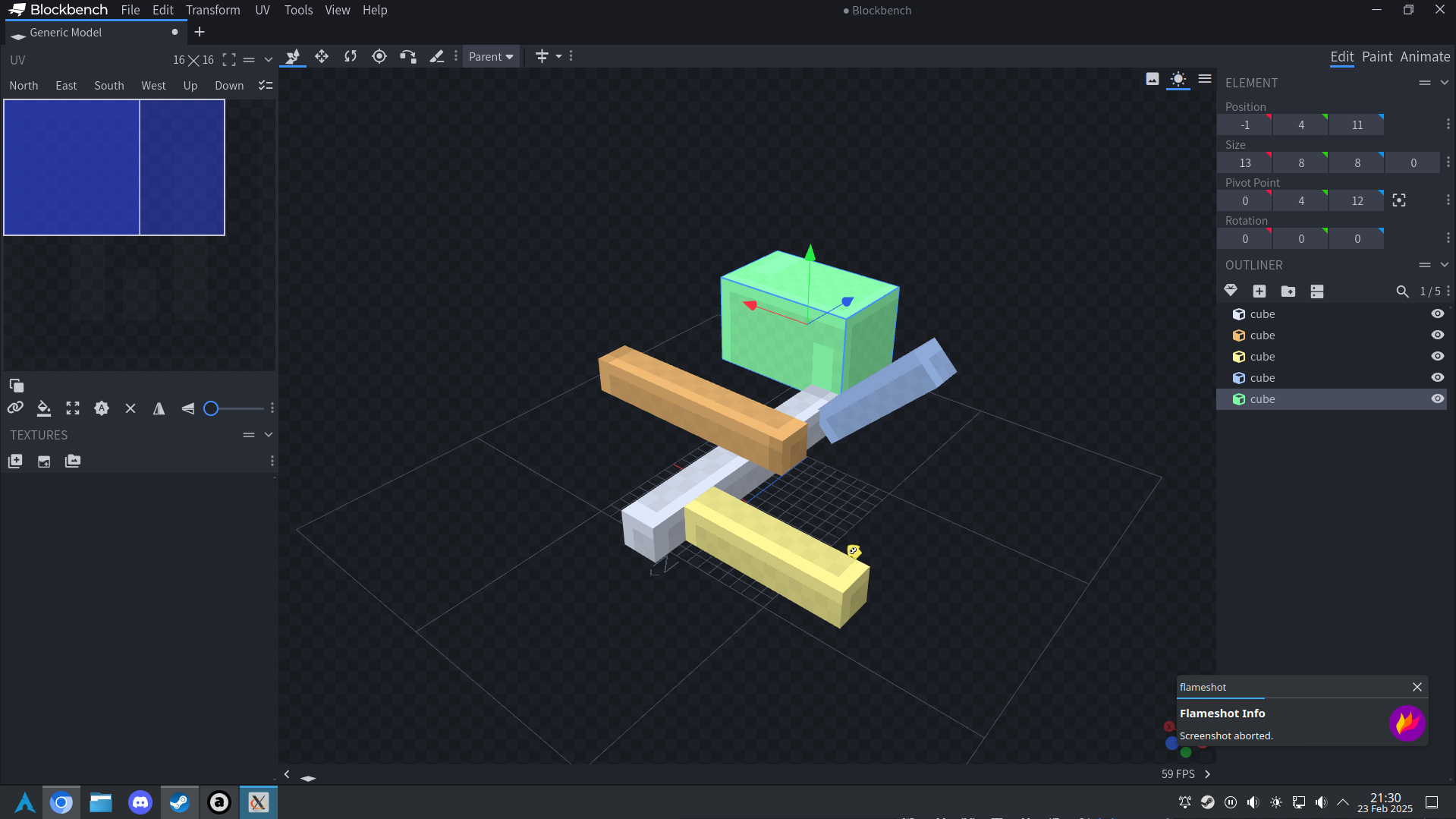Click the UV mirror vertical icon
The width and height of the screenshot is (1456, 819).
pos(187,408)
